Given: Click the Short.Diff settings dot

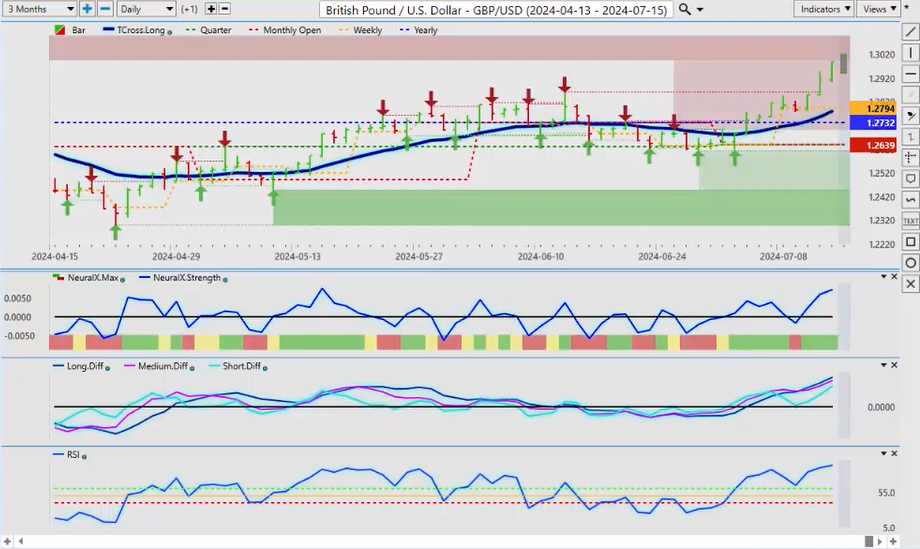Looking at the screenshot, I should (265, 368).
